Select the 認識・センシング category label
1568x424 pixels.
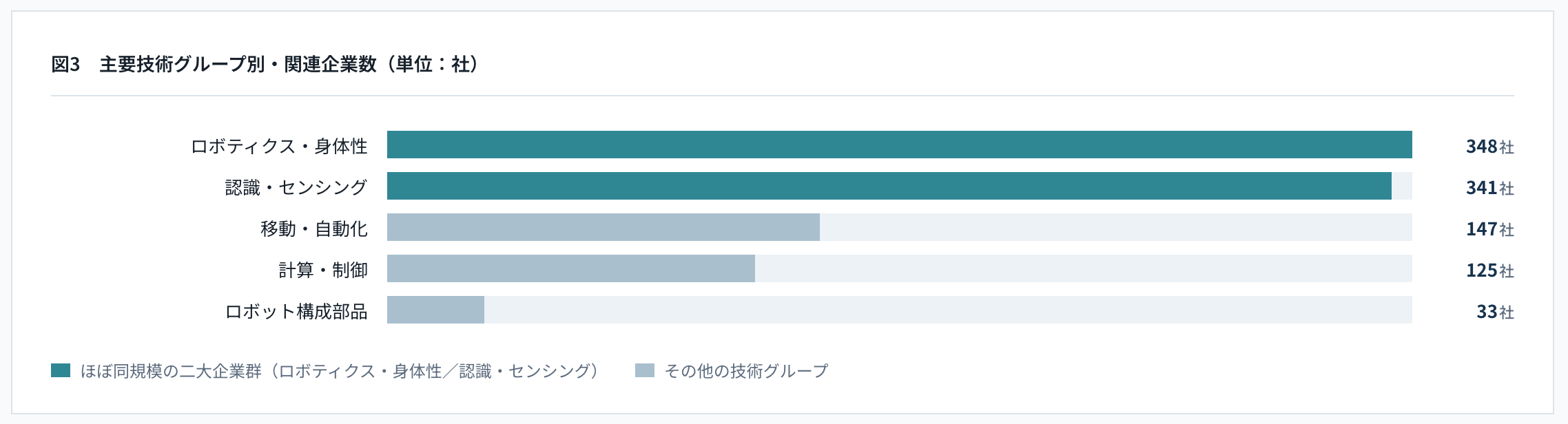296,187
